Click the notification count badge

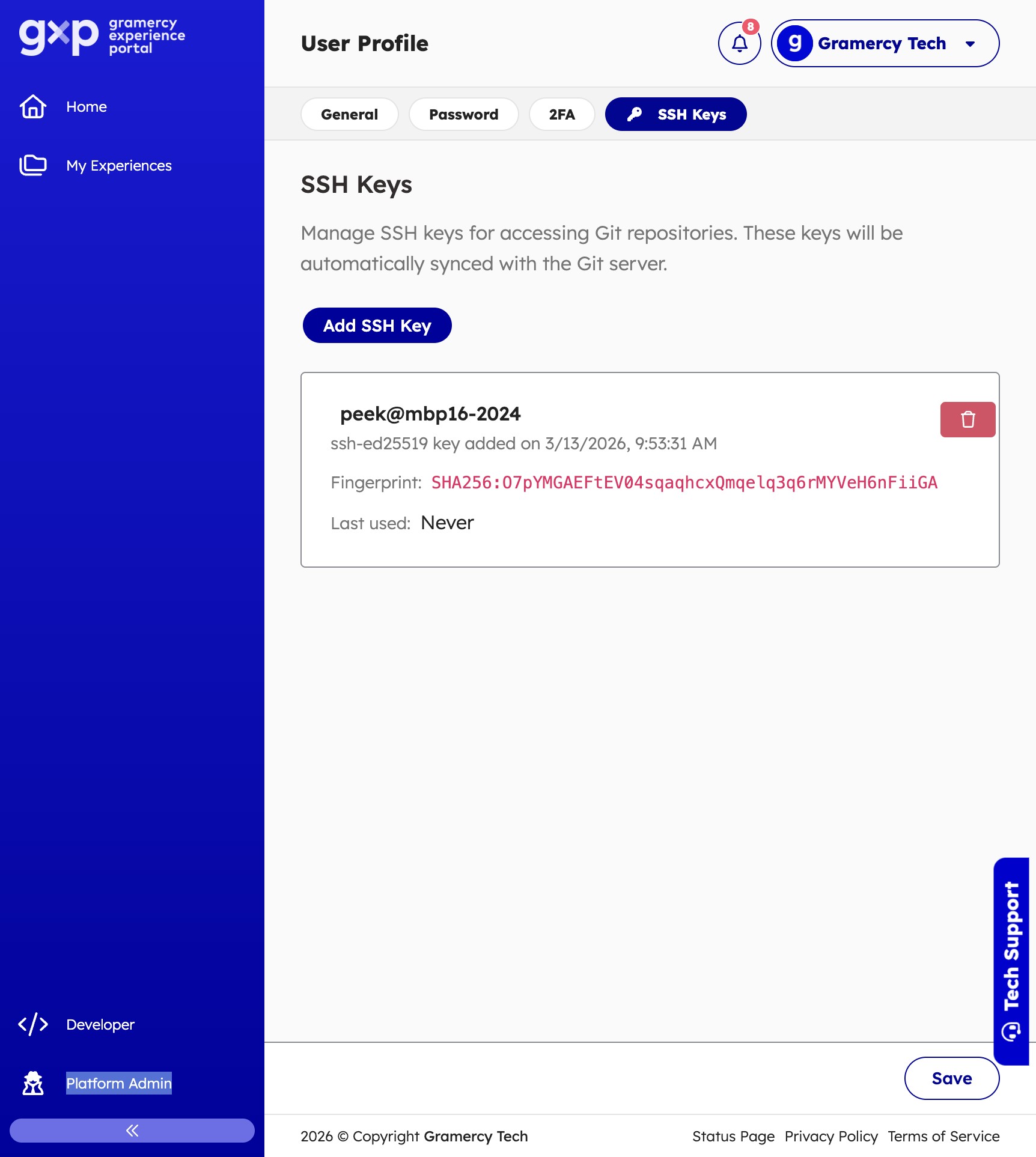[x=751, y=26]
